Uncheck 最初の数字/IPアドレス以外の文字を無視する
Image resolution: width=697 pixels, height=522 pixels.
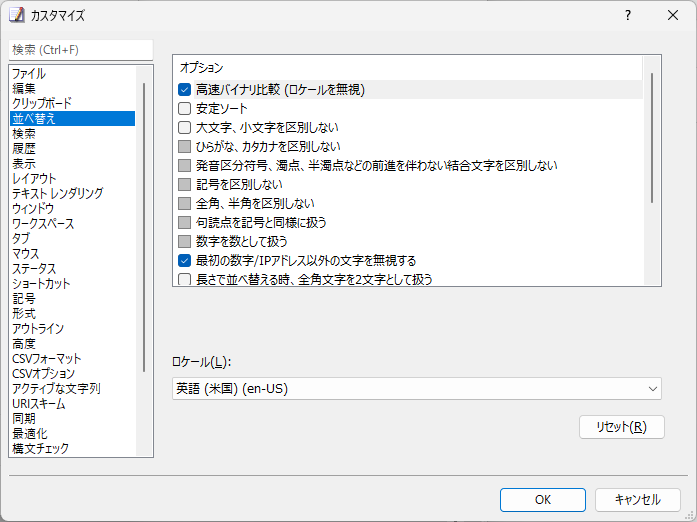click(184, 261)
